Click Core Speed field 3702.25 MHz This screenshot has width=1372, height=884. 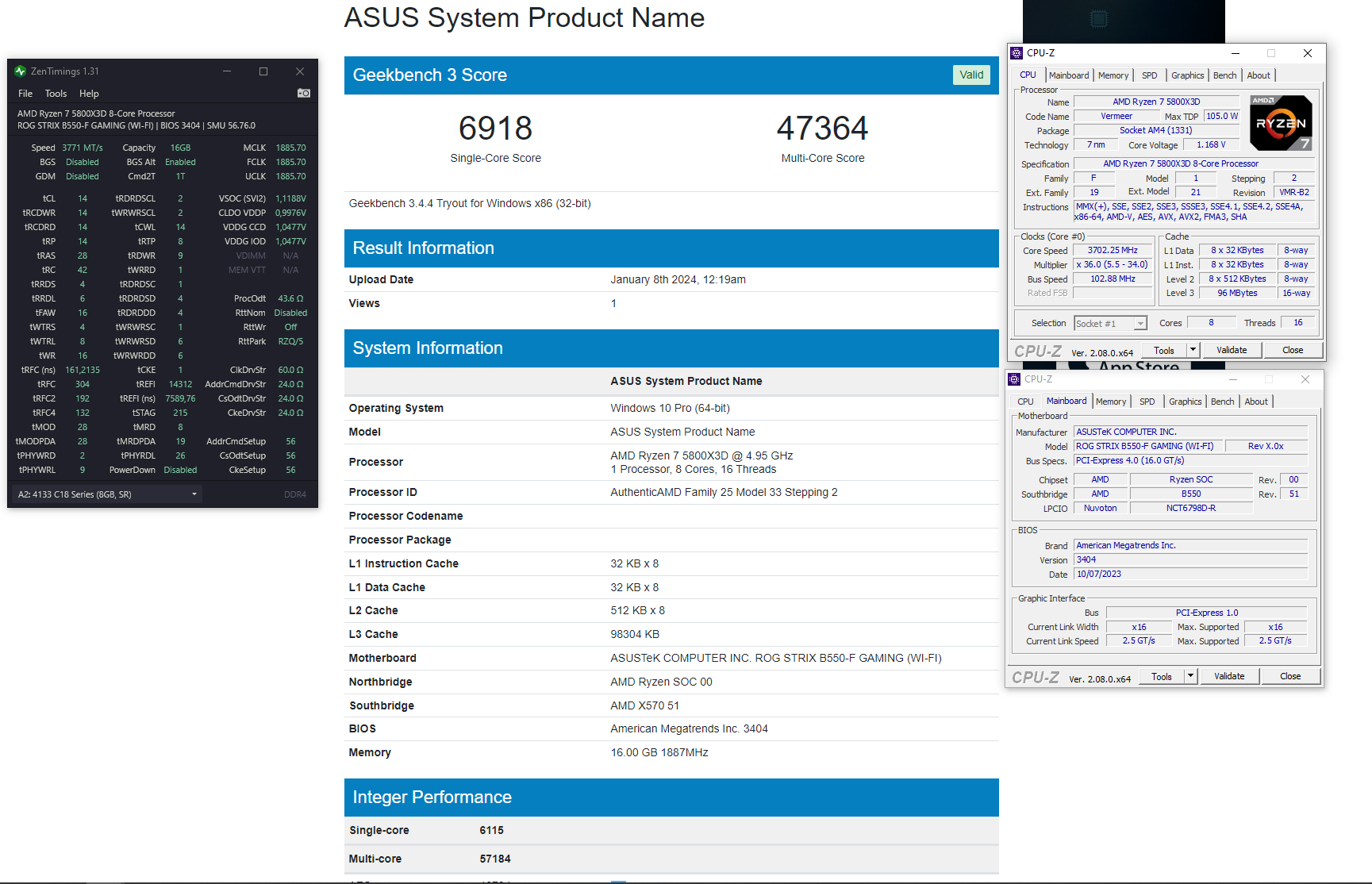(1113, 250)
